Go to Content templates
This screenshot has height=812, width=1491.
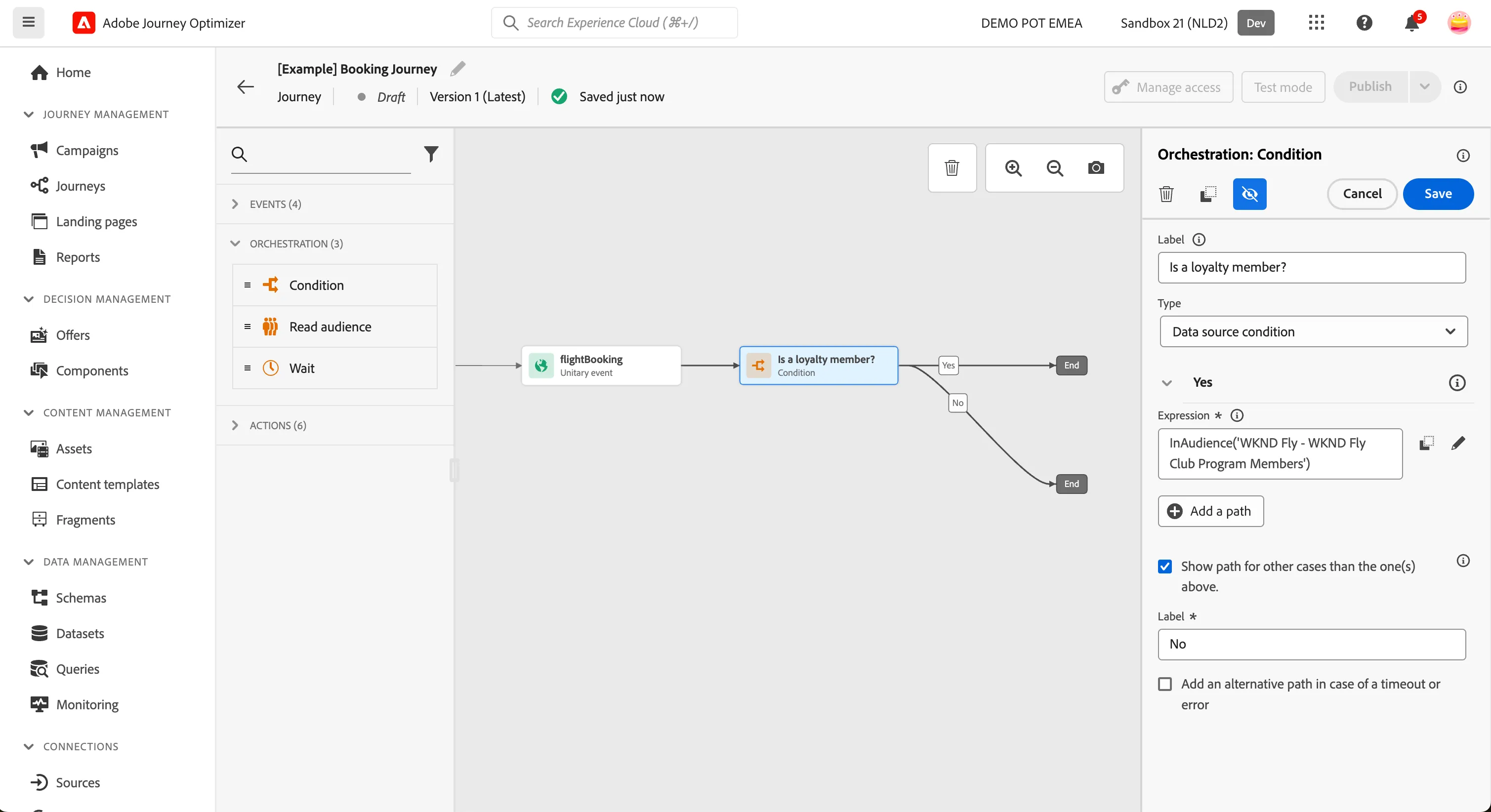(107, 485)
